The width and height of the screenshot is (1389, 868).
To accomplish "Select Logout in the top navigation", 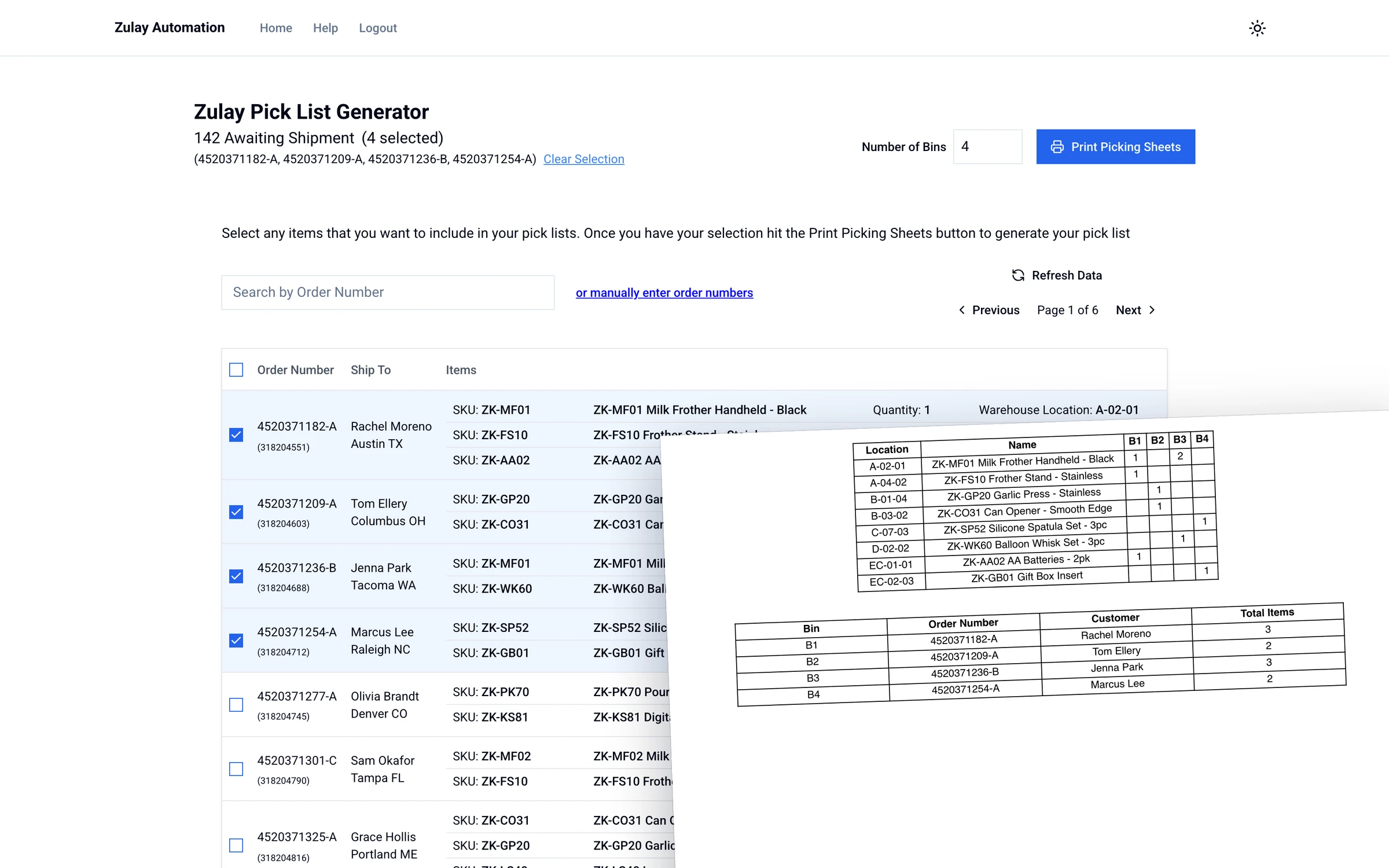I will click(x=378, y=28).
